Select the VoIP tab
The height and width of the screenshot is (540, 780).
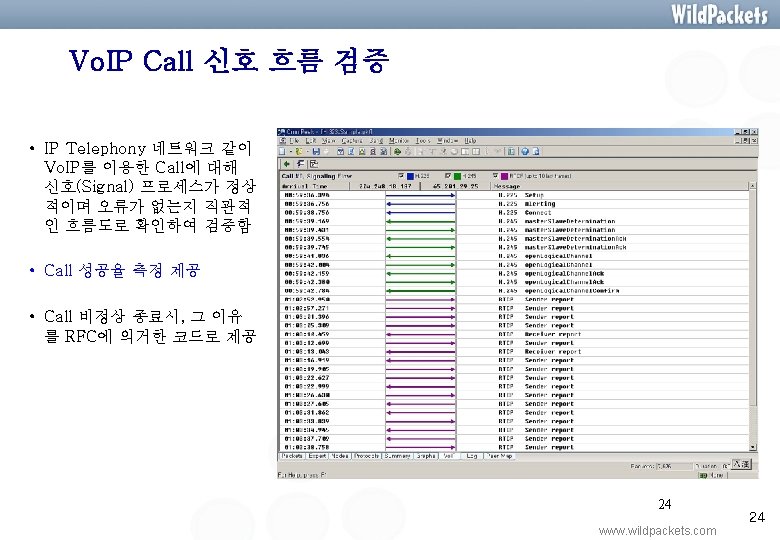click(x=449, y=456)
